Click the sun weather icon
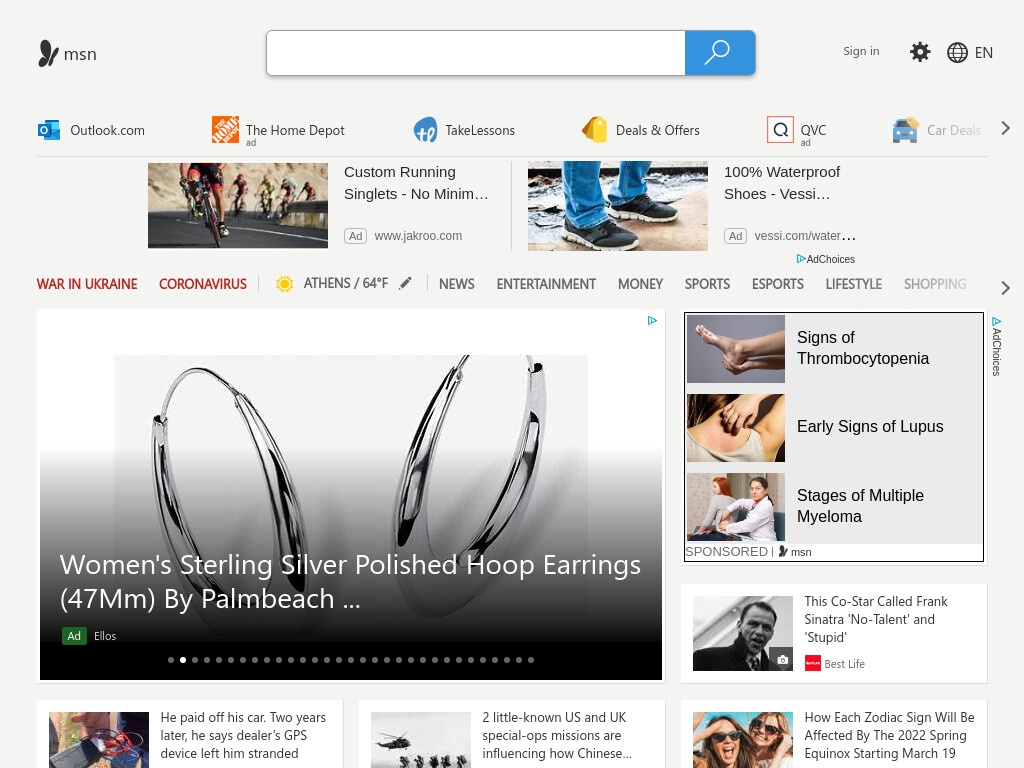Viewport: 1024px width, 768px height. pyautogui.click(x=284, y=284)
